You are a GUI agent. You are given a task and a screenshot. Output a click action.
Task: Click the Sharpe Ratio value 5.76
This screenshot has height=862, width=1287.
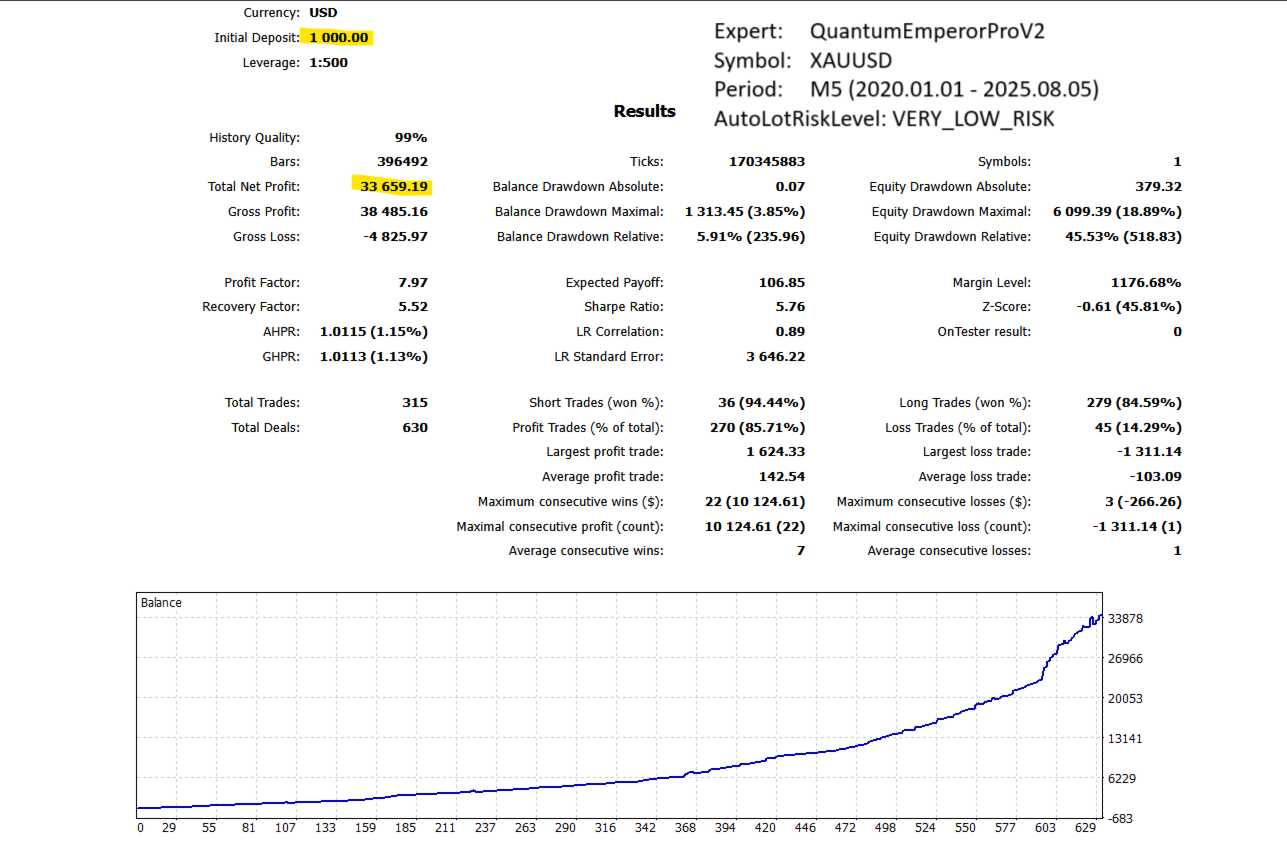click(789, 307)
